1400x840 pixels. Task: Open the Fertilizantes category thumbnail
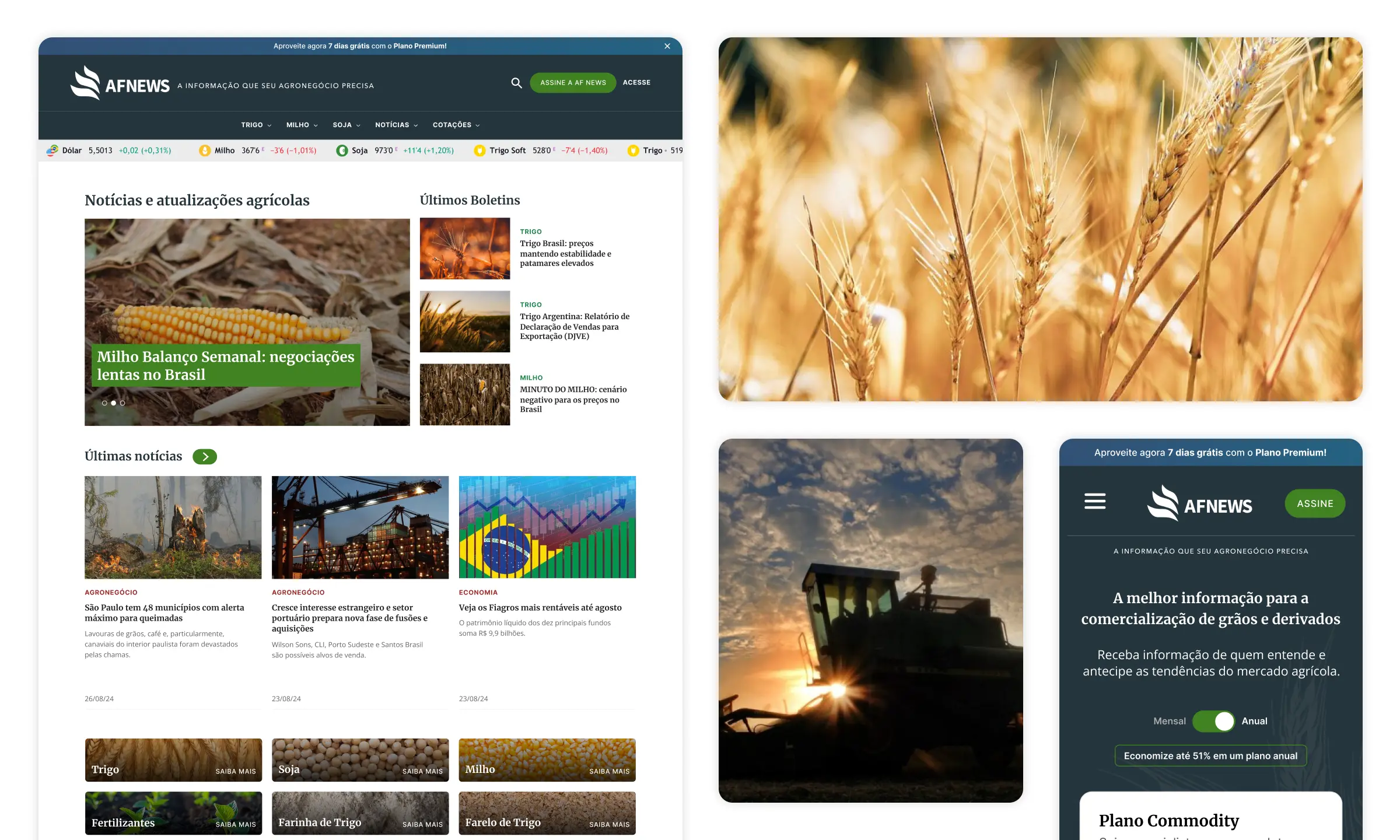pyautogui.click(x=173, y=813)
